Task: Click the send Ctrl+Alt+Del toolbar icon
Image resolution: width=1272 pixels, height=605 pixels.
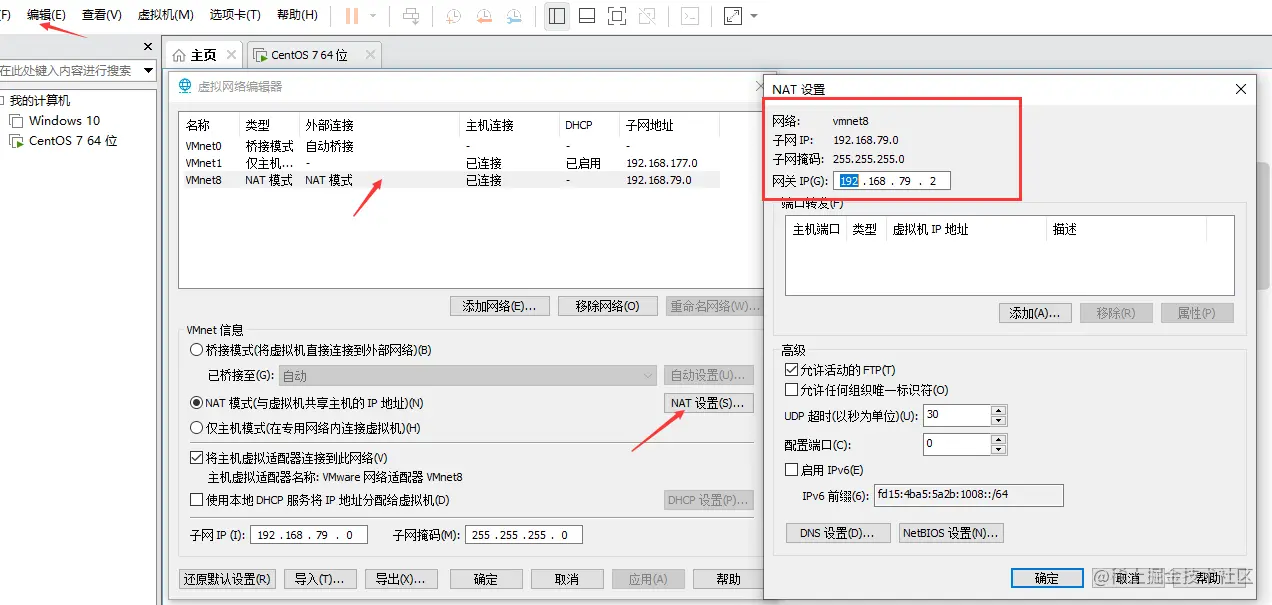Action: pyautogui.click(x=411, y=16)
